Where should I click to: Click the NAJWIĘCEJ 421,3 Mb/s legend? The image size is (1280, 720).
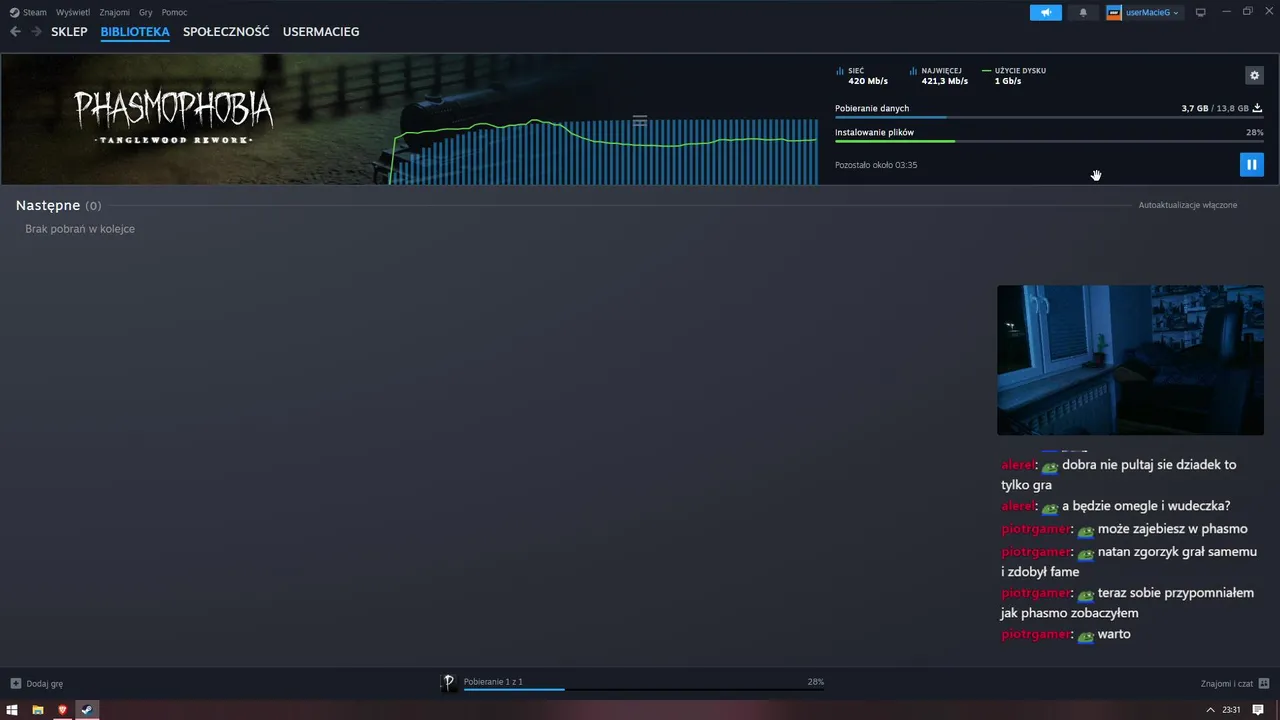938,76
